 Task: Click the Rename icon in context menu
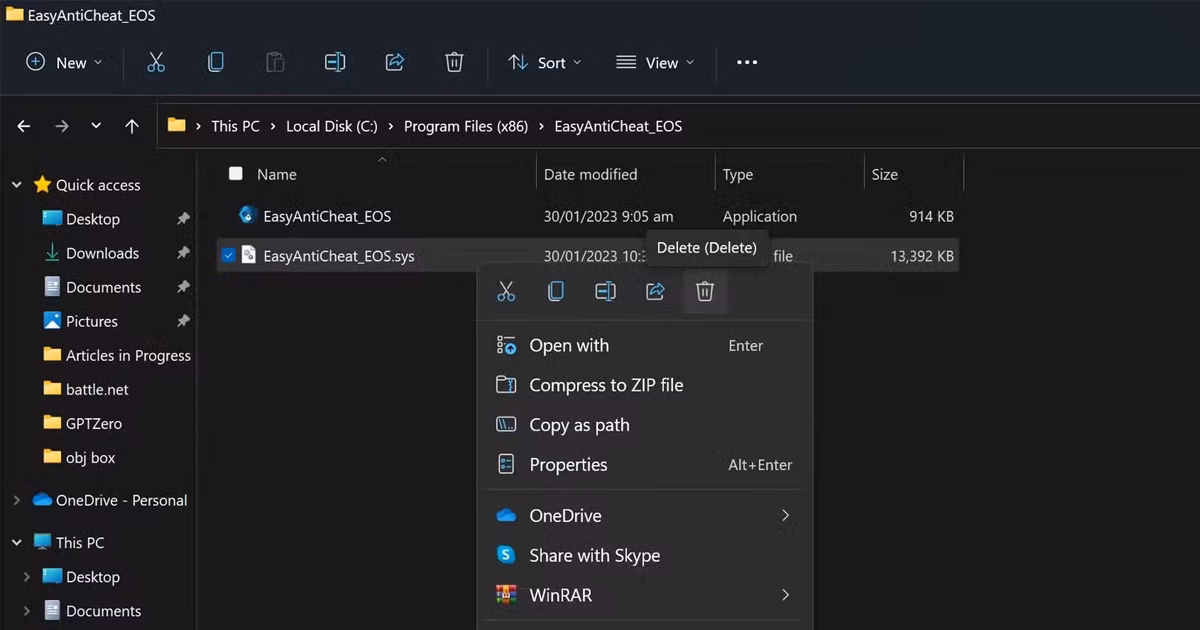[605, 291]
